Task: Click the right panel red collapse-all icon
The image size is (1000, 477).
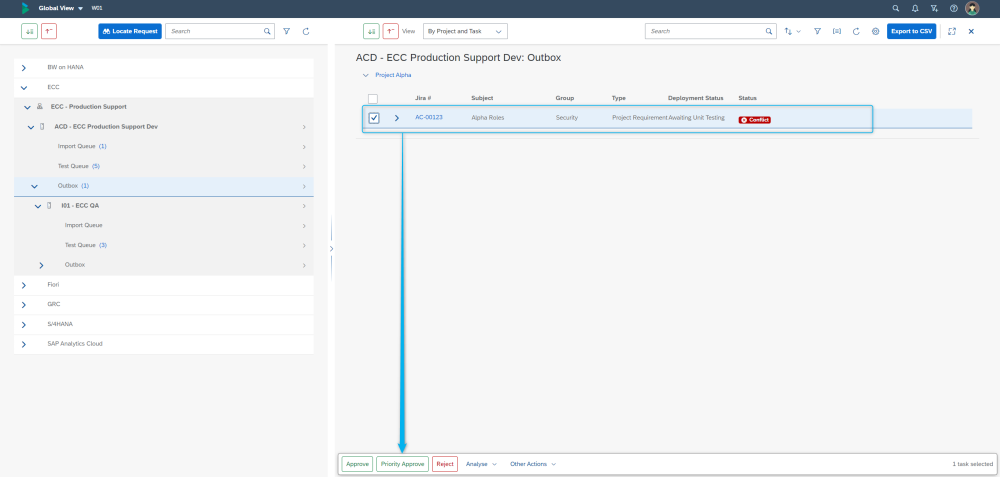Action: click(391, 31)
